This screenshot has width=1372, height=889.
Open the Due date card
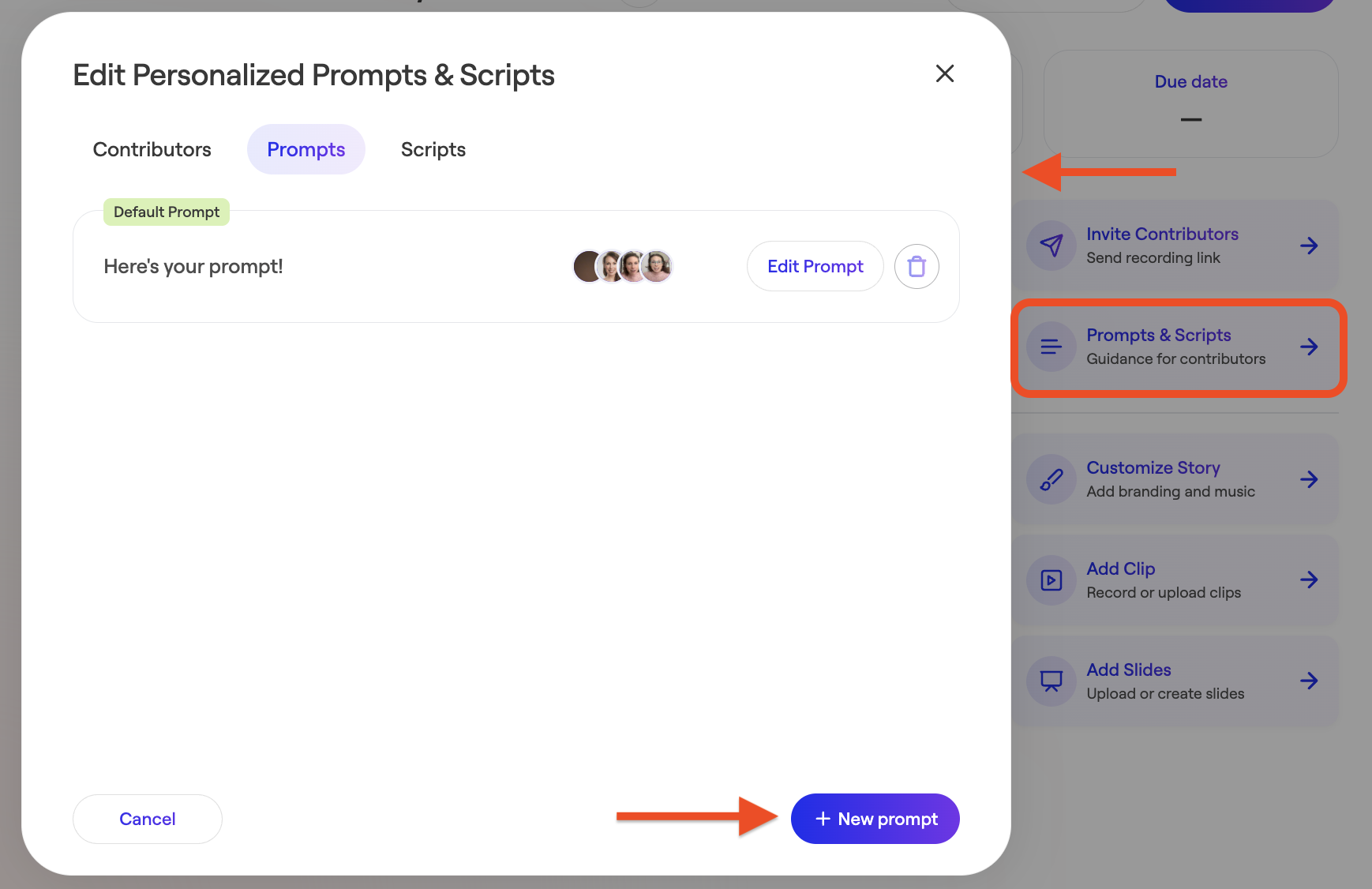coord(1191,103)
